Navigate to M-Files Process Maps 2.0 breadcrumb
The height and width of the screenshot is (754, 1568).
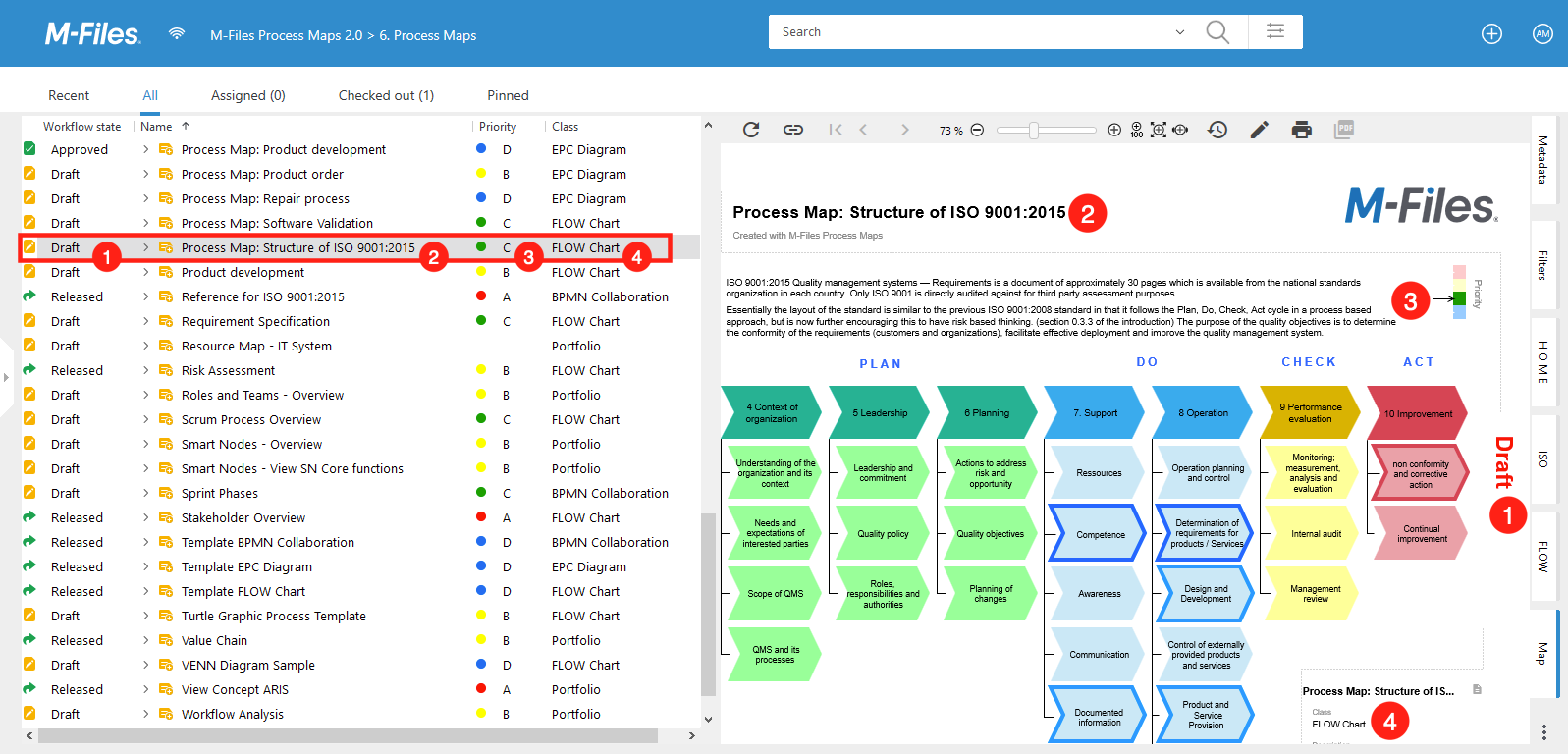(x=286, y=35)
